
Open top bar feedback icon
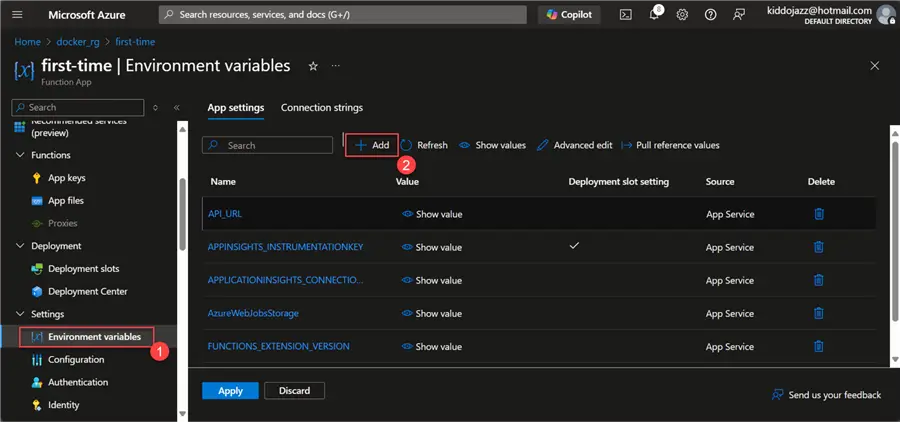point(739,15)
